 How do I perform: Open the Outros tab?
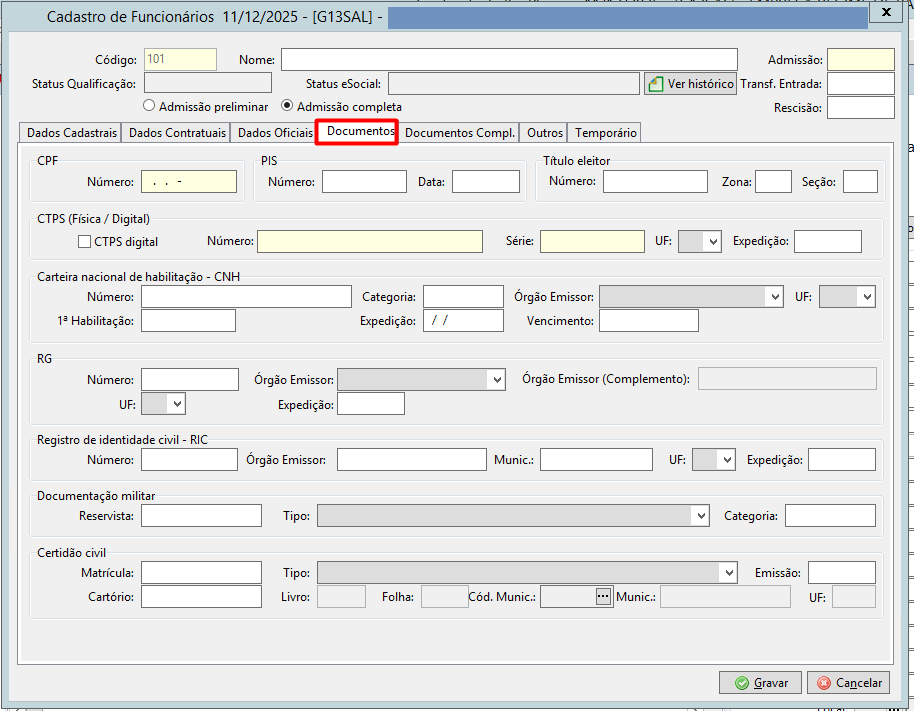[545, 133]
